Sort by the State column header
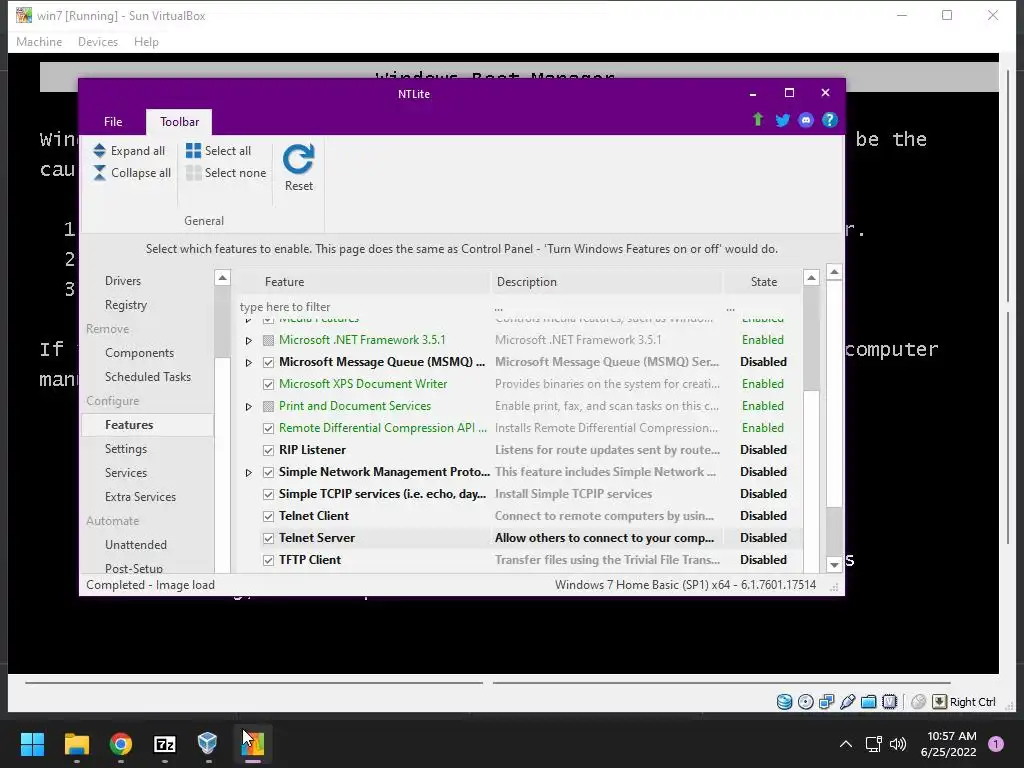1024x768 pixels. [763, 281]
